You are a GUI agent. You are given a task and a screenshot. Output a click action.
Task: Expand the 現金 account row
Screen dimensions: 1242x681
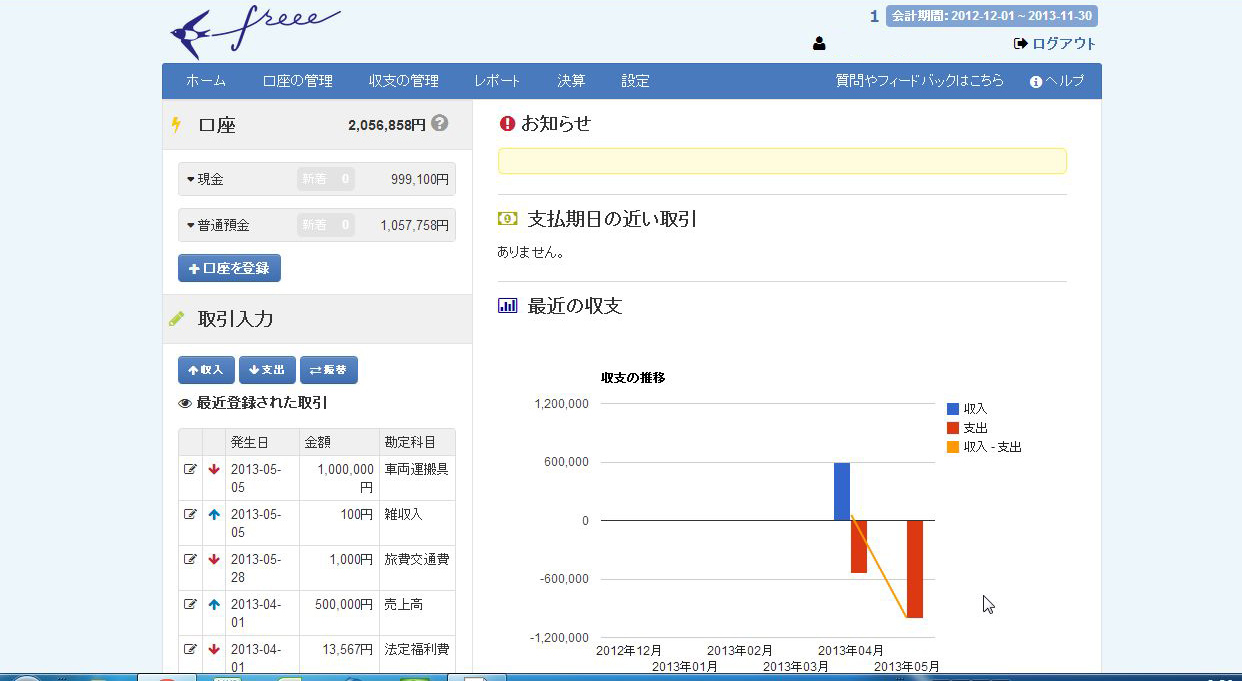point(316,179)
